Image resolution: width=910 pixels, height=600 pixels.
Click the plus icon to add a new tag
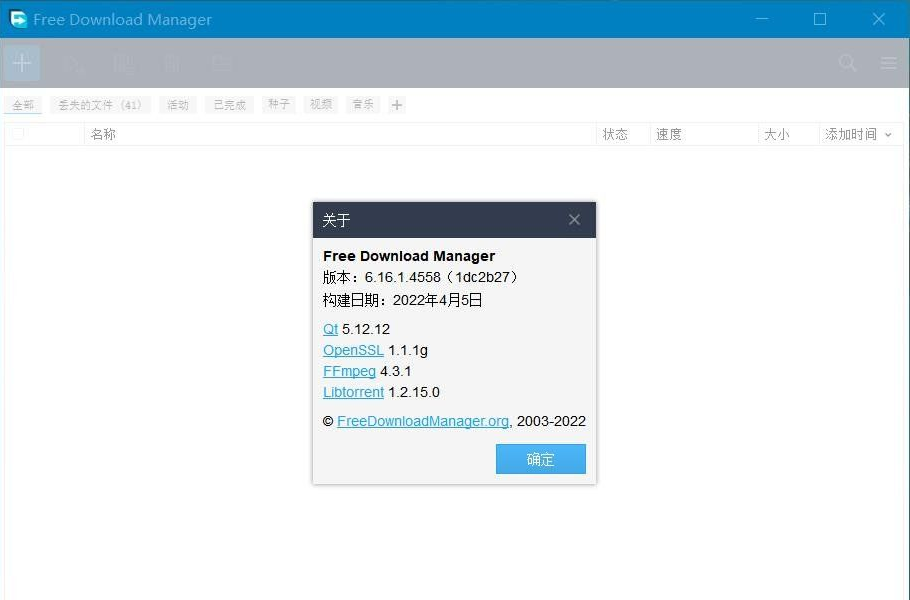coord(396,104)
